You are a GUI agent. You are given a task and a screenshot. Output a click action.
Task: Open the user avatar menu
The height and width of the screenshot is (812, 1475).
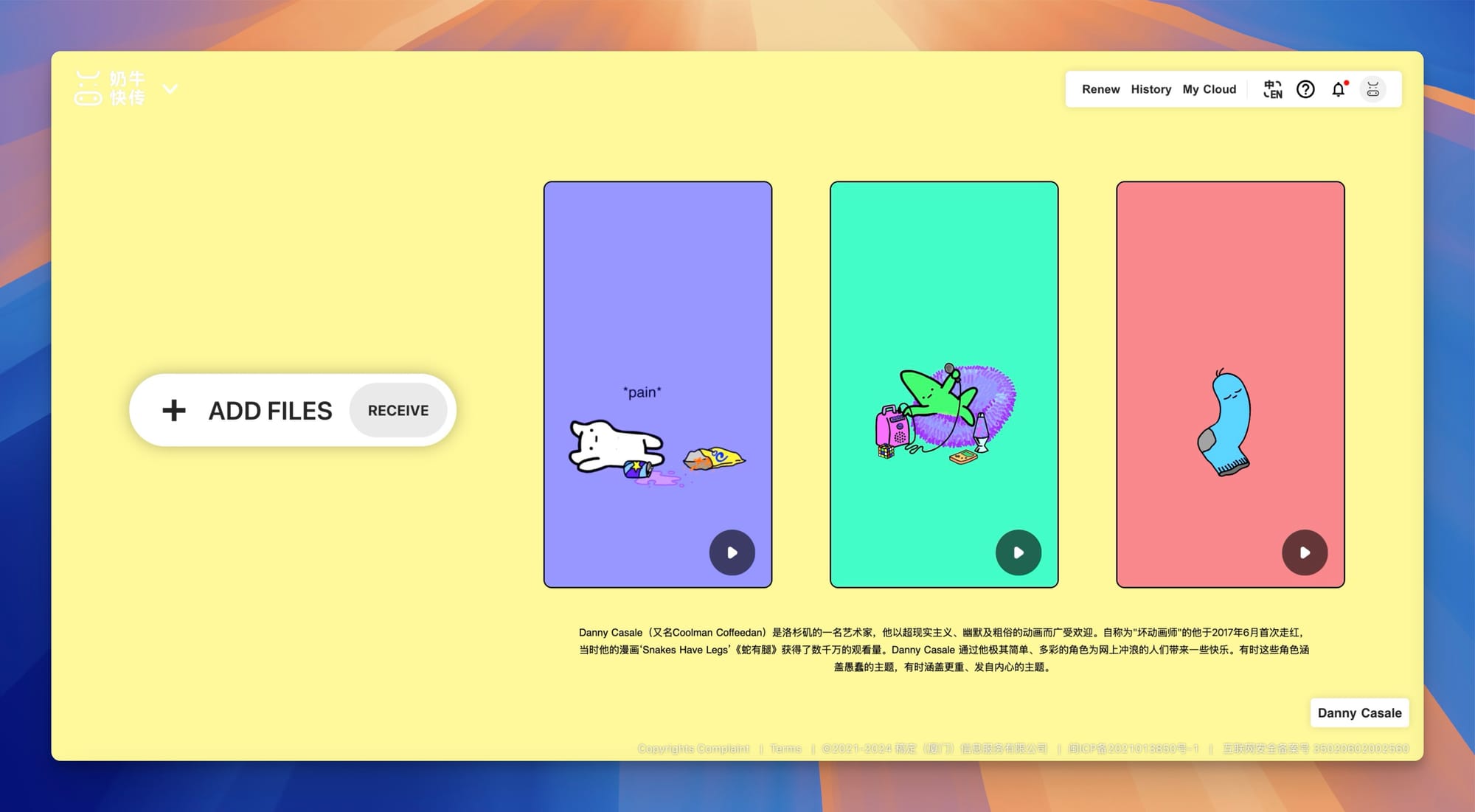pos(1372,89)
